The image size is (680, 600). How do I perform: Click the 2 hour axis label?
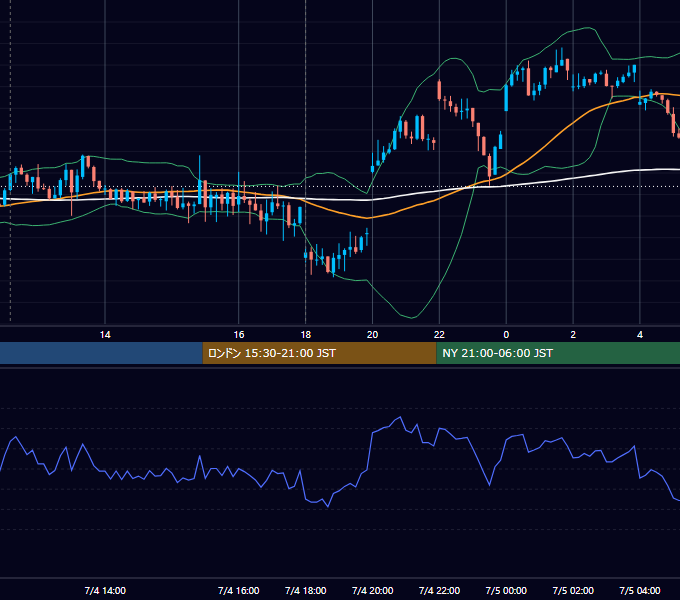tap(573, 335)
